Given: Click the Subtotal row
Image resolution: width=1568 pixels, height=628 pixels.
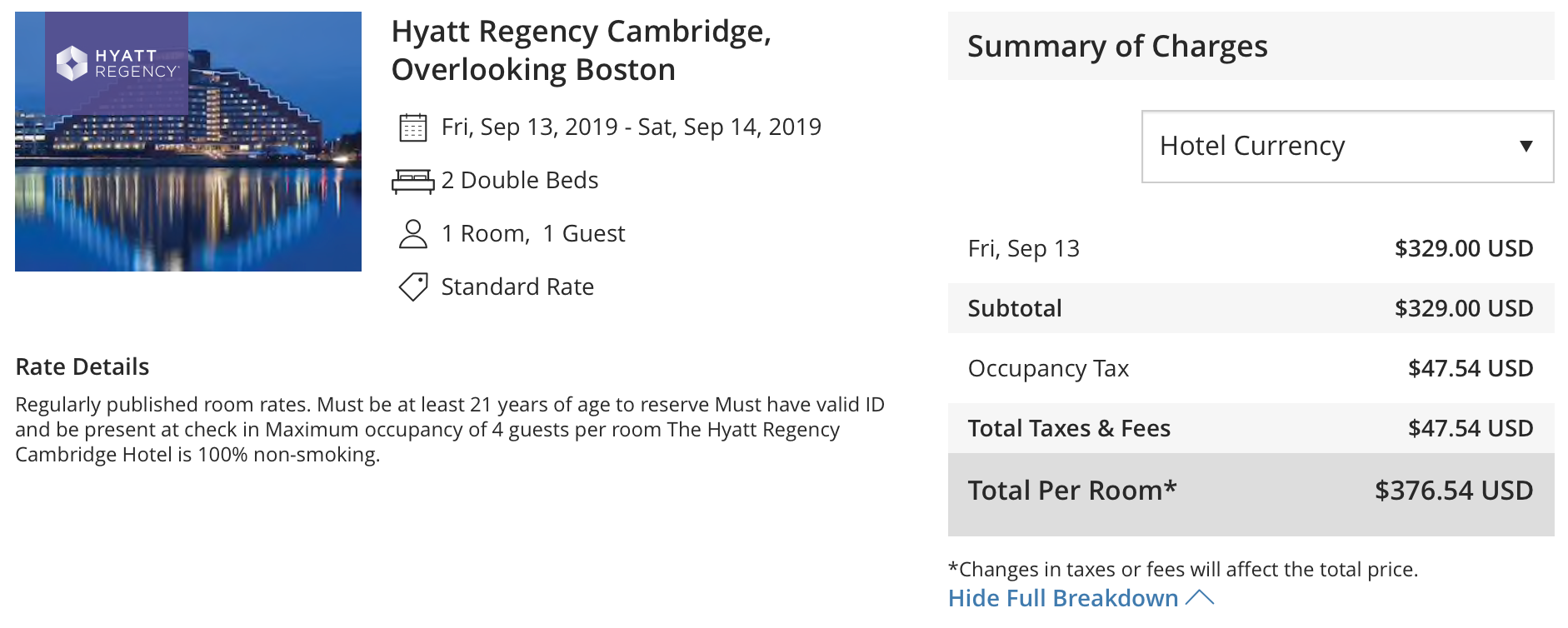Looking at the screenshot, I should 1251,308.
